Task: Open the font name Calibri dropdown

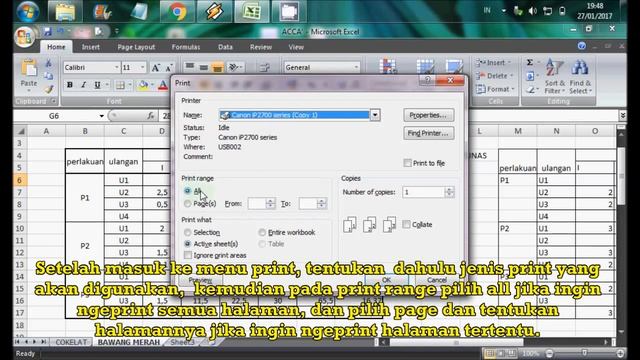Action: point(116,67)
